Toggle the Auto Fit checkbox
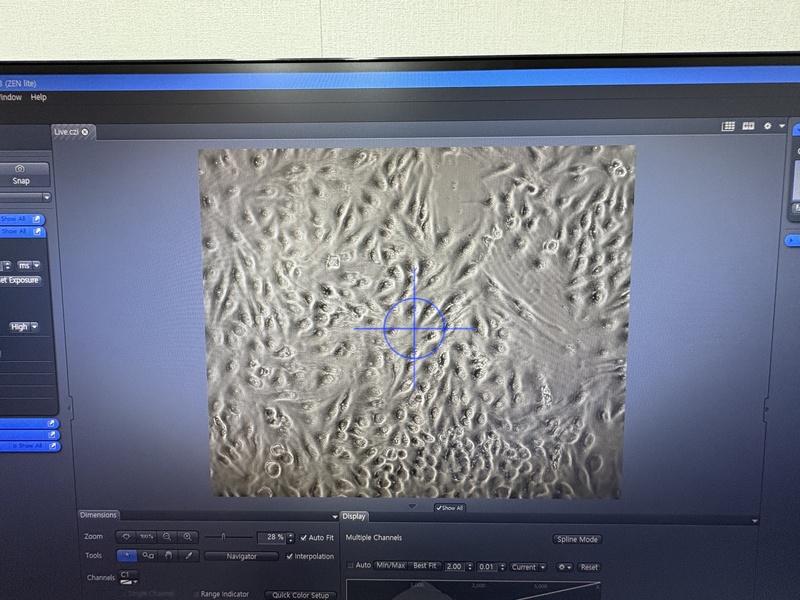This screenshot has width=800, height=600. pyautogui.click(x=305, y=538)
